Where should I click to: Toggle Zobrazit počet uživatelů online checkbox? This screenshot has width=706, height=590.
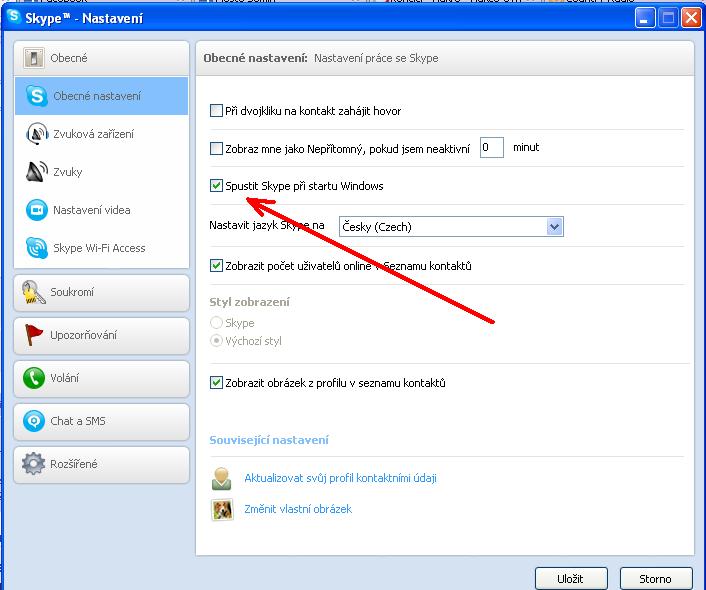(x=216, y=266)
